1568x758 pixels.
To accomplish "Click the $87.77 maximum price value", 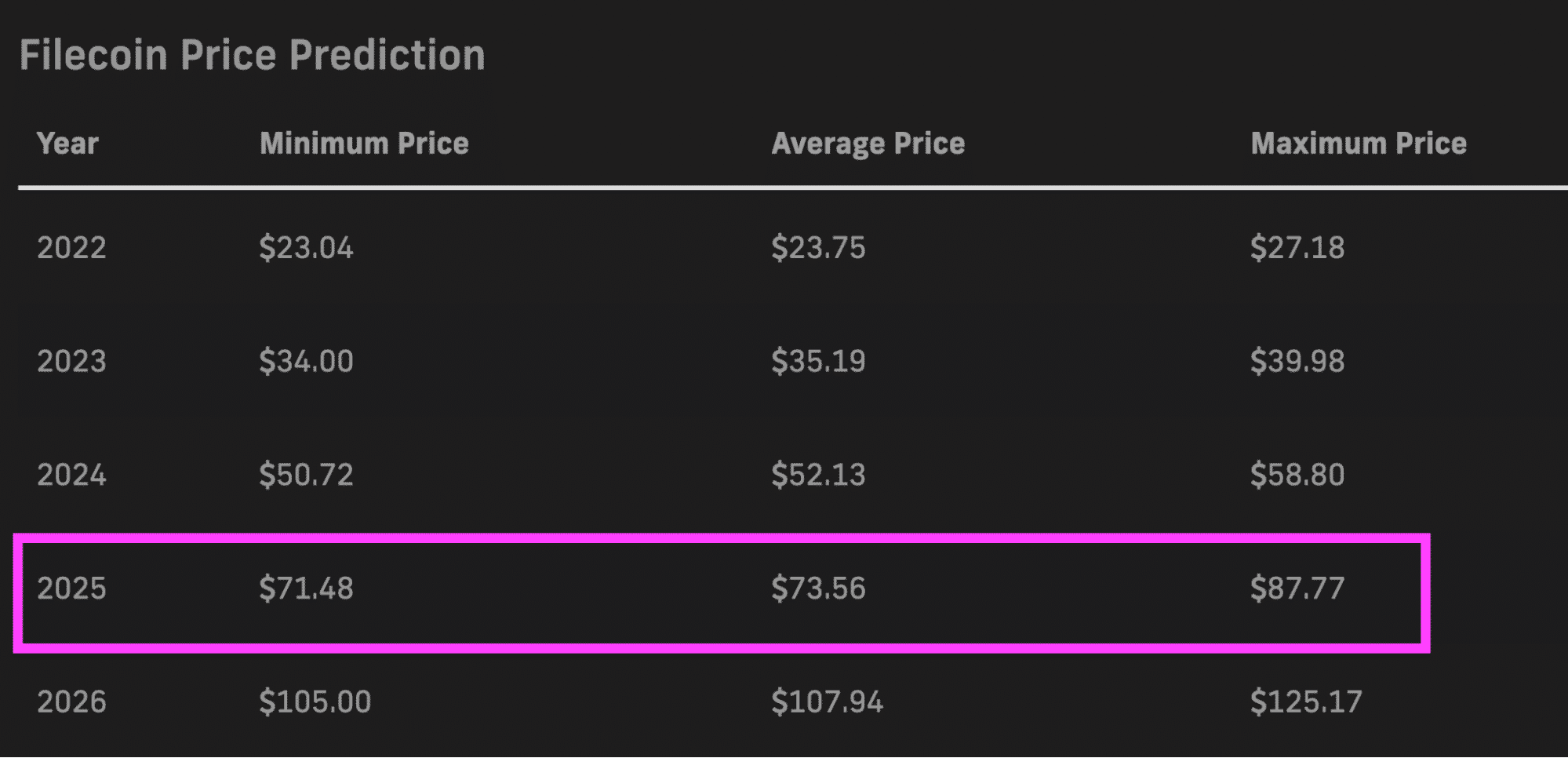I will [1297, 589].
